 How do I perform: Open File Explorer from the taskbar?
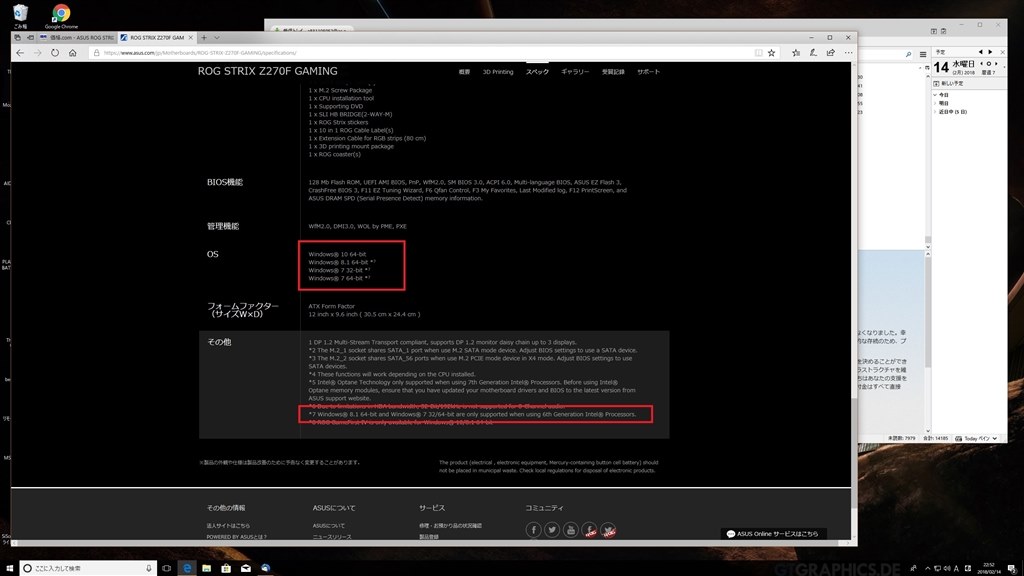206,568
